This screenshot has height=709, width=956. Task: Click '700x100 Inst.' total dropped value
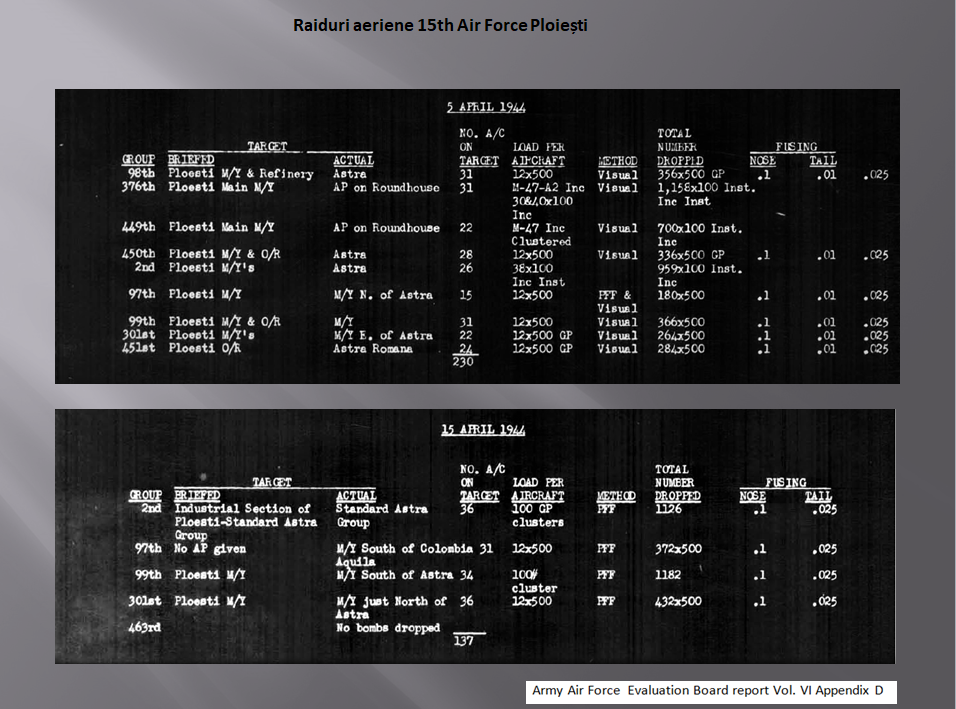click(x=700, y=228)
